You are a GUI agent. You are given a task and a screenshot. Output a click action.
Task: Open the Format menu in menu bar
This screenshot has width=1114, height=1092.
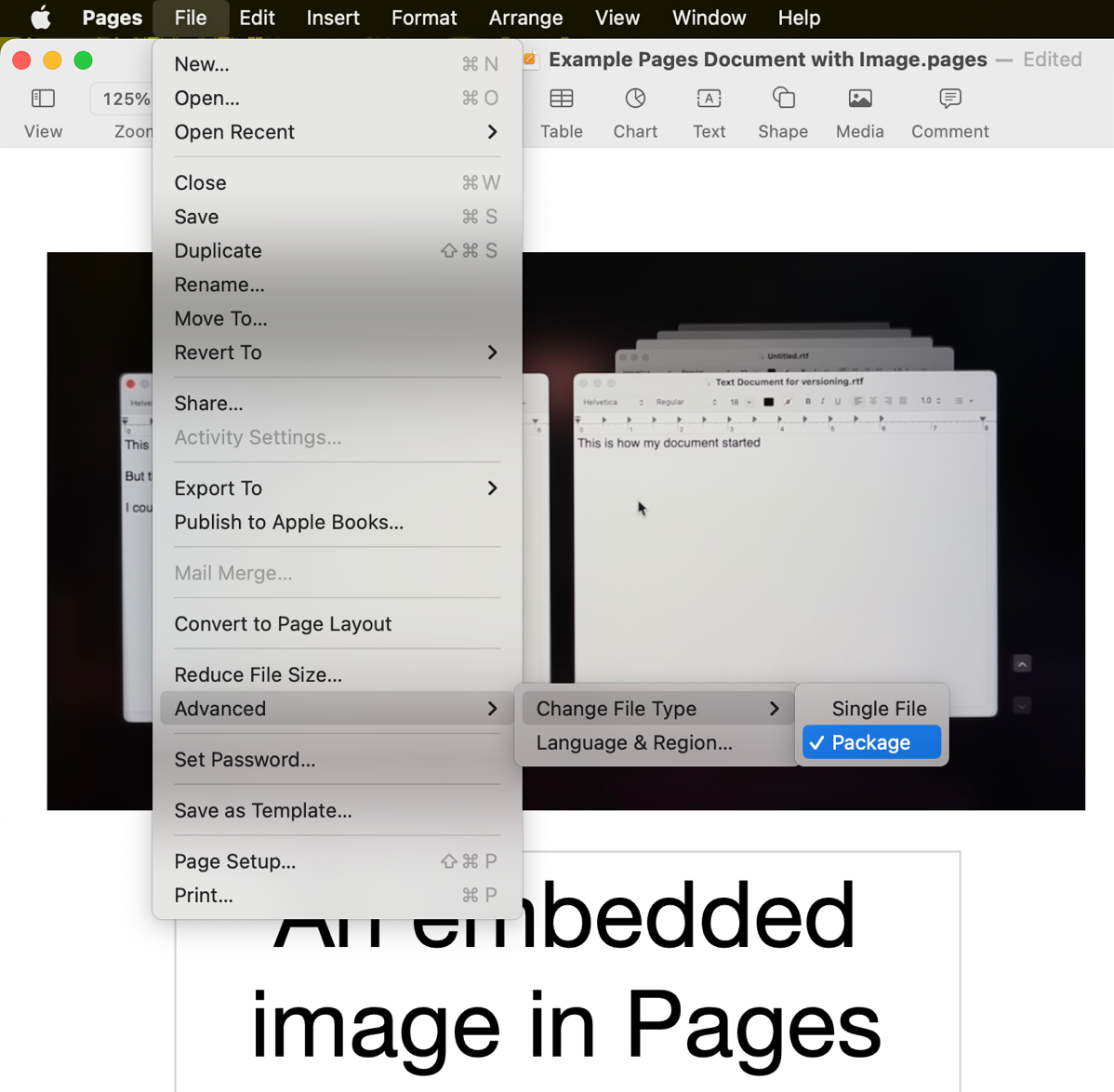coord(423,18)
